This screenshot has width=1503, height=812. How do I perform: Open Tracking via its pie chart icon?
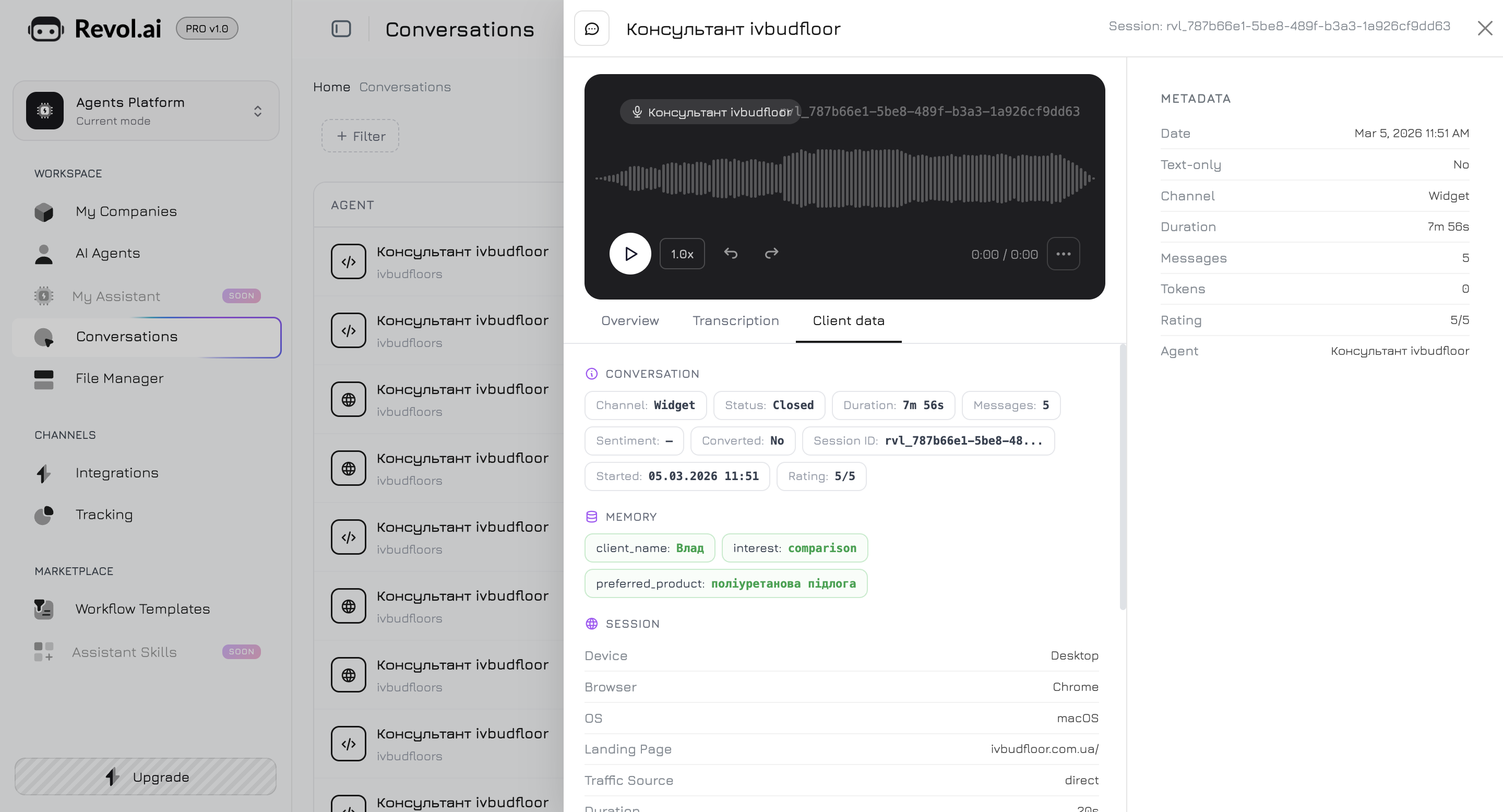[44, 515]
